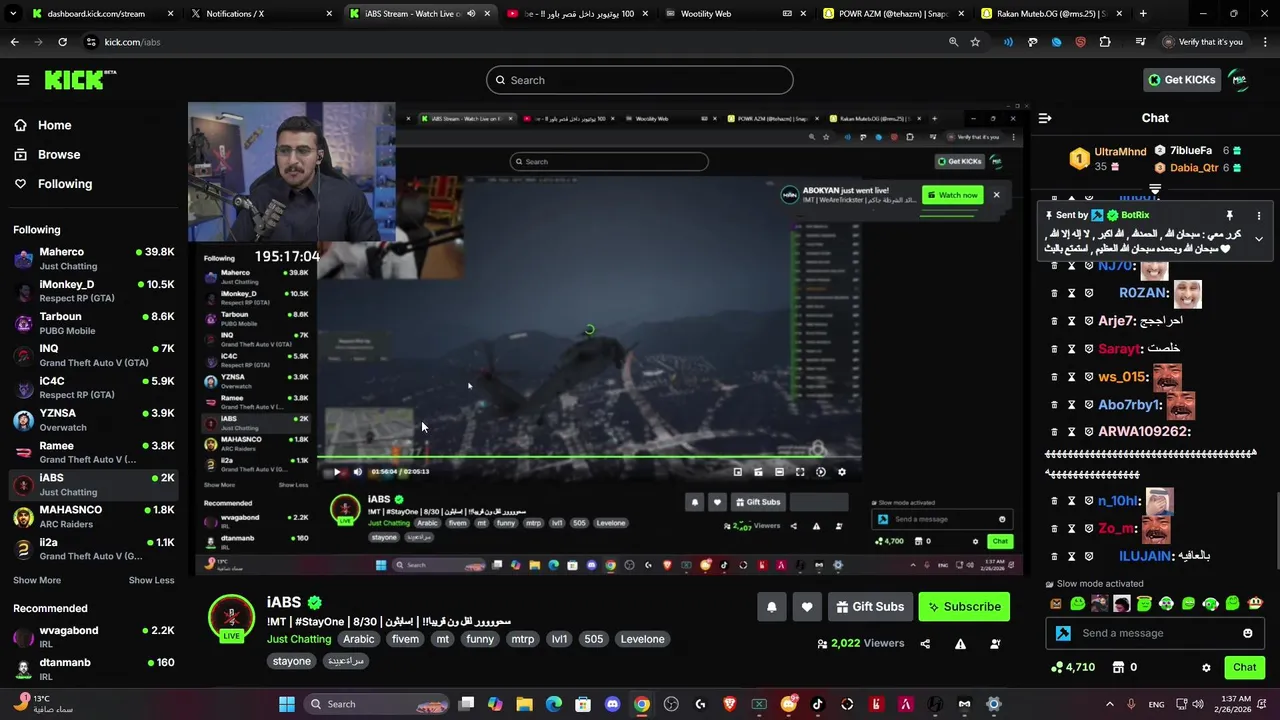Ban user ws_015 with shield icon

pos(1089,377)
